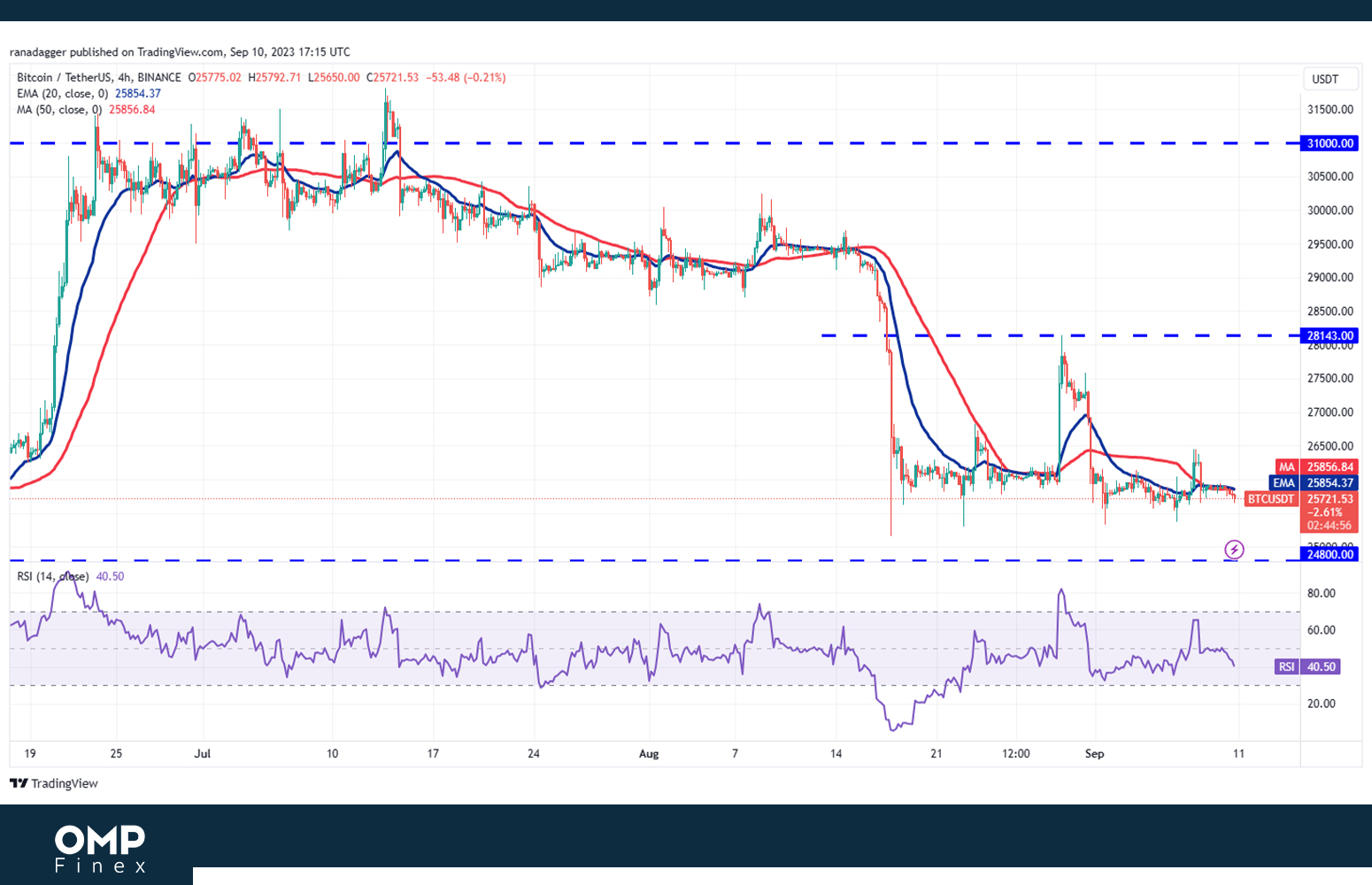The width and height of the screenshot is (1372, 885).
Task: Click the low price L25650.00 value
Action: (x=334, y=78)
